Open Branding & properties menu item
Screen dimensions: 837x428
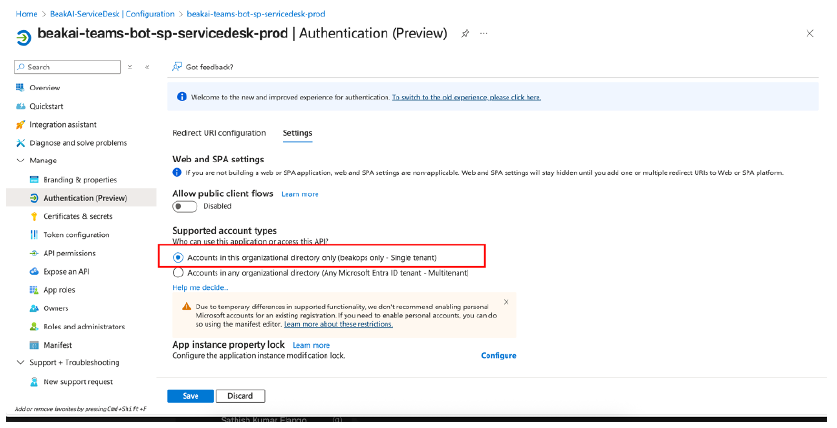coord(81,180)
